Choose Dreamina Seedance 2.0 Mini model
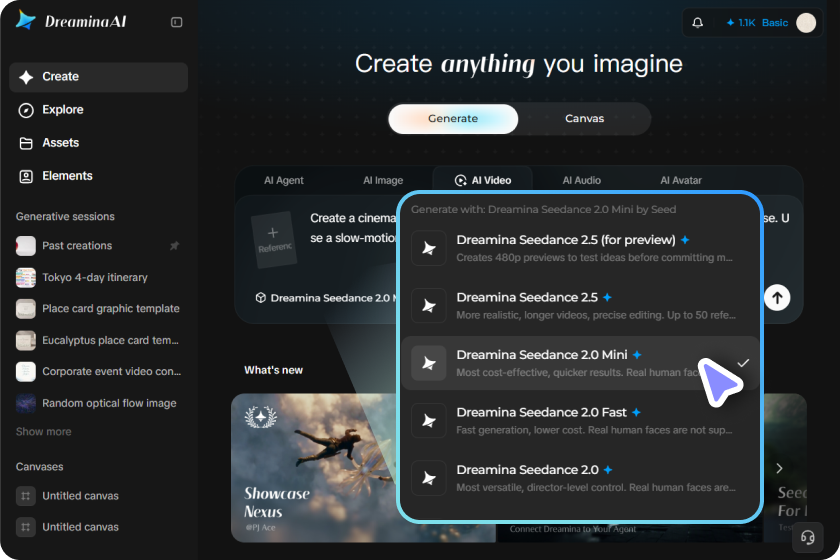 [x=580, y=363]
